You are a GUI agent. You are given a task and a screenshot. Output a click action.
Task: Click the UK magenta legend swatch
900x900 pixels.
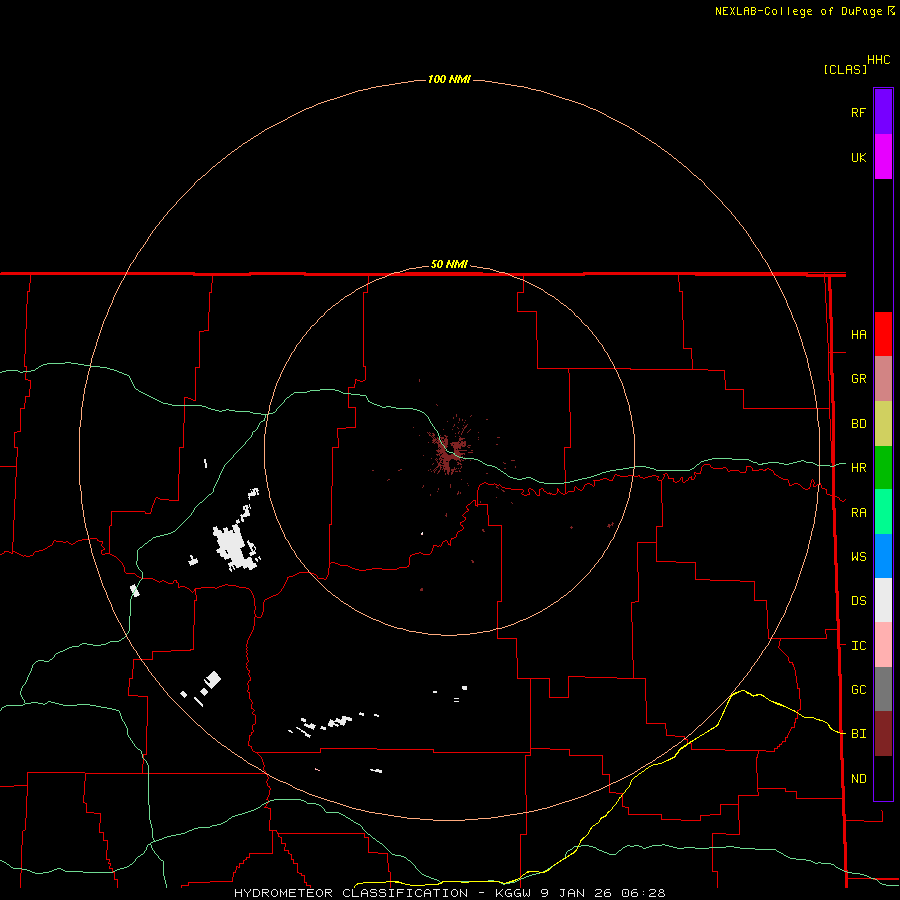(883, 157)
